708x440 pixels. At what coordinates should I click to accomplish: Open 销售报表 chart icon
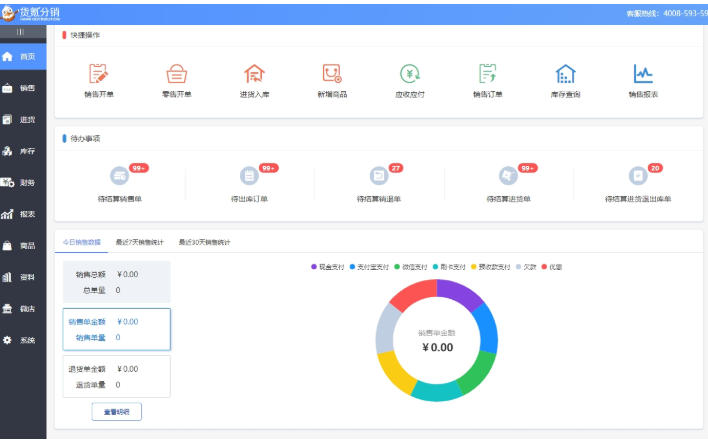643,75
